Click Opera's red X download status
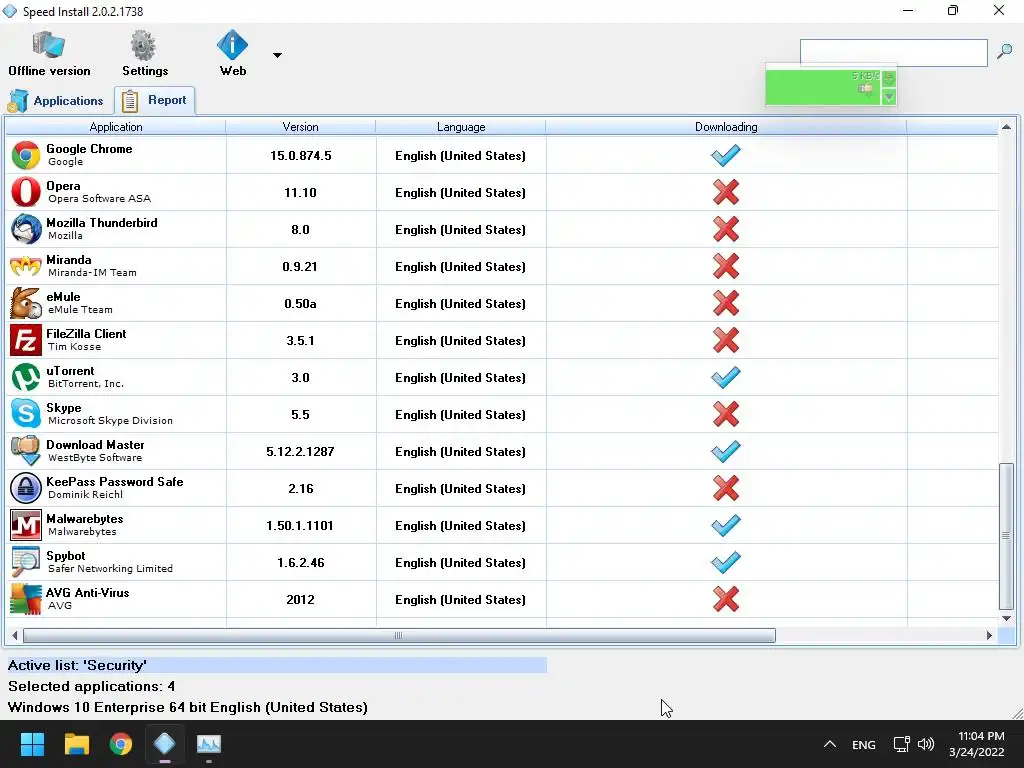Screen dimensions: 1024x768 tap(726, 192)
